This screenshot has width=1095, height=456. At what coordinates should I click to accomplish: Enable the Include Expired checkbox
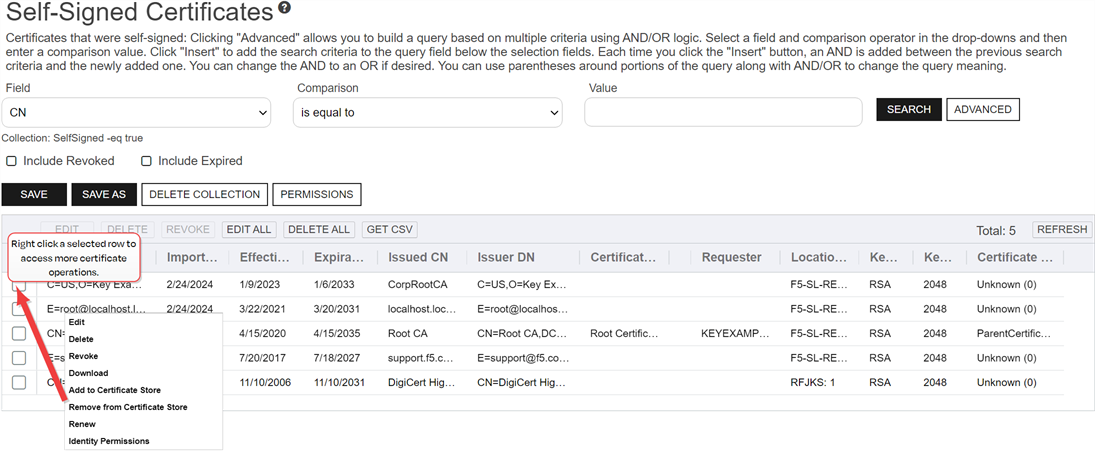coord(146,161)
